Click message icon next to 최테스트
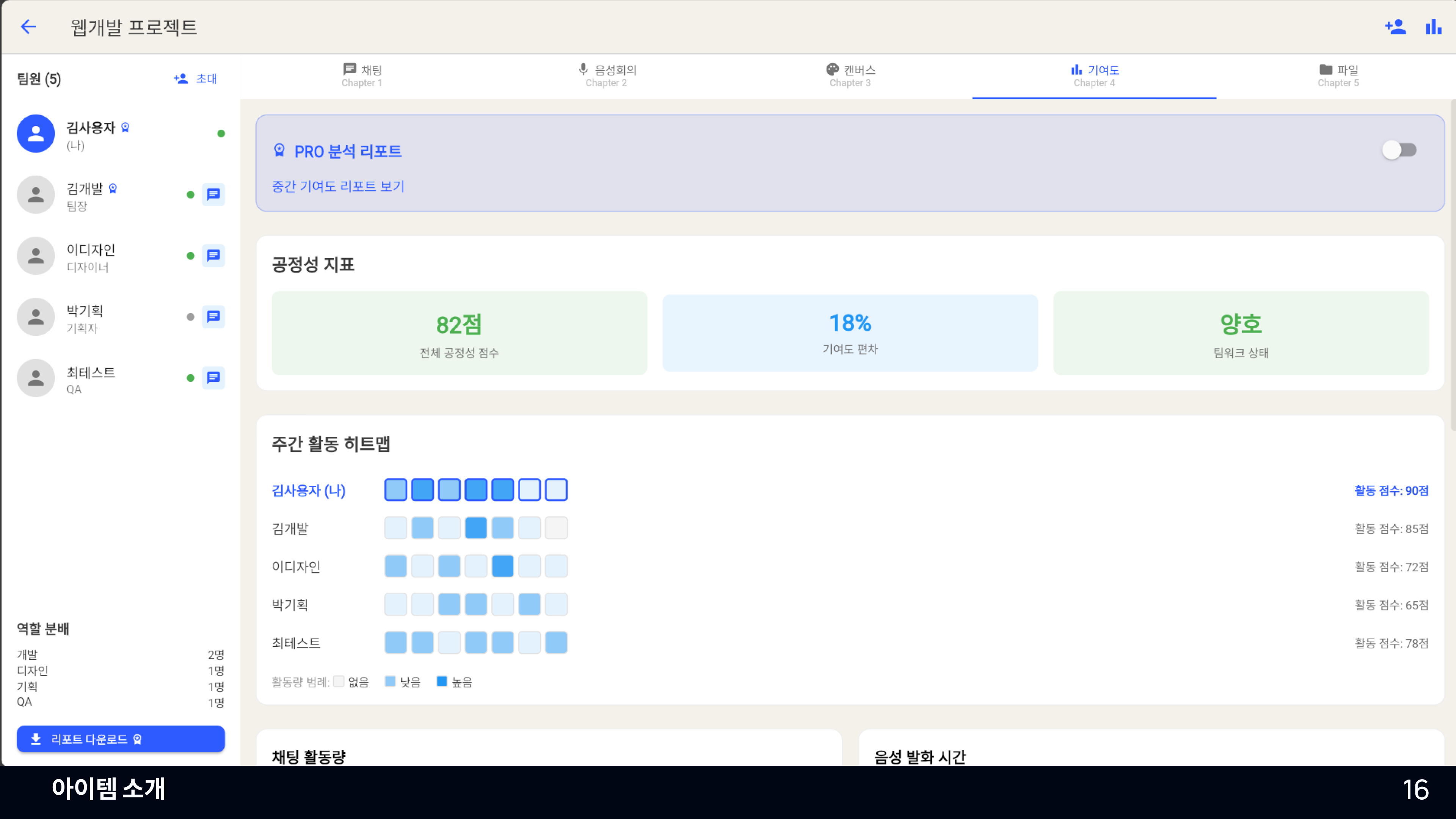Screen dimensions: 1456x819 pyautogui.click(x=213, y=378)
